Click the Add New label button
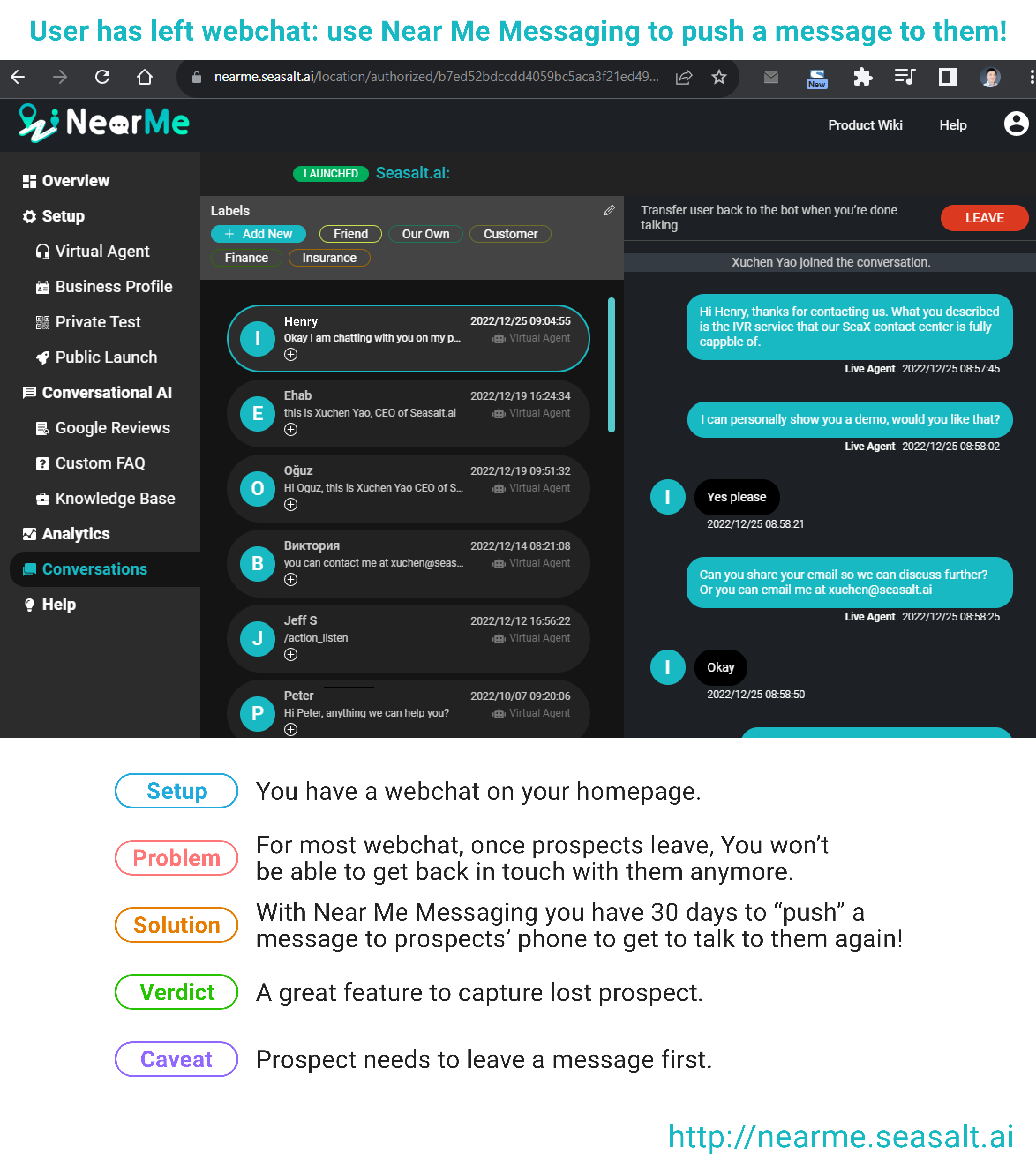This screenshot has height=1173, width=1036. coord(258,234)
